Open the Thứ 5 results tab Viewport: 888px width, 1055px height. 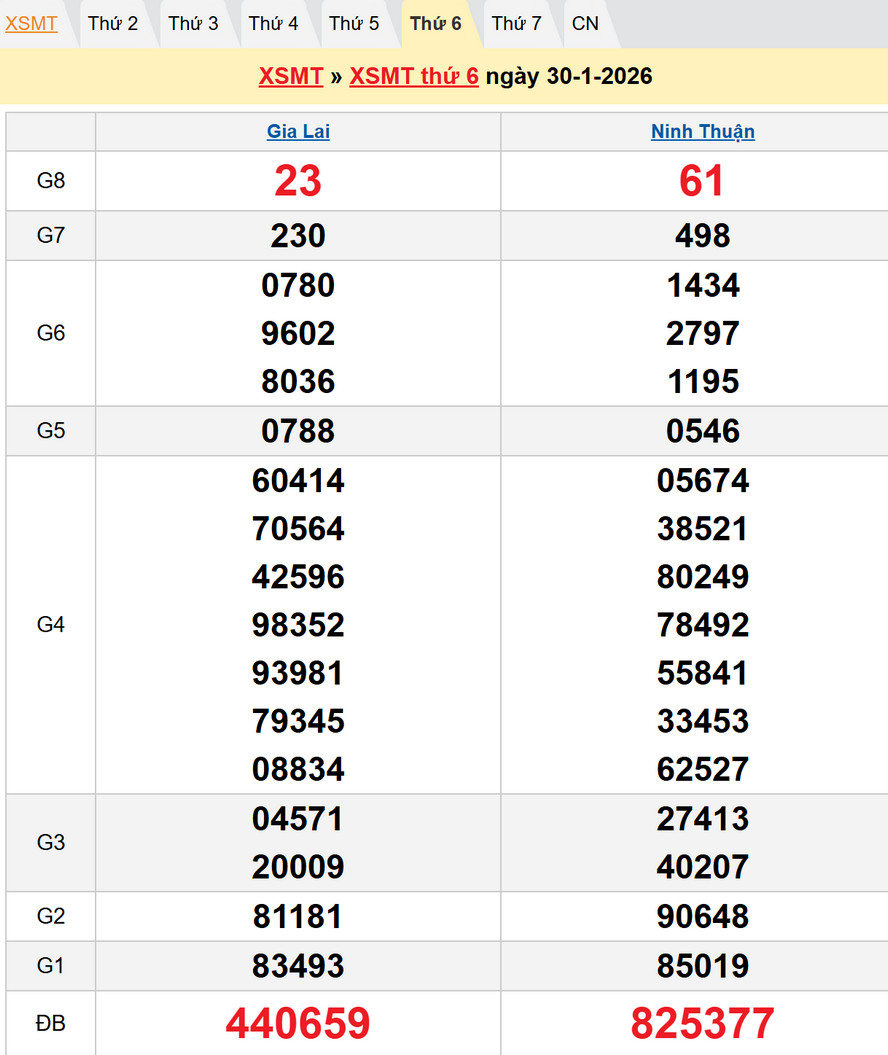pos(354,23)
